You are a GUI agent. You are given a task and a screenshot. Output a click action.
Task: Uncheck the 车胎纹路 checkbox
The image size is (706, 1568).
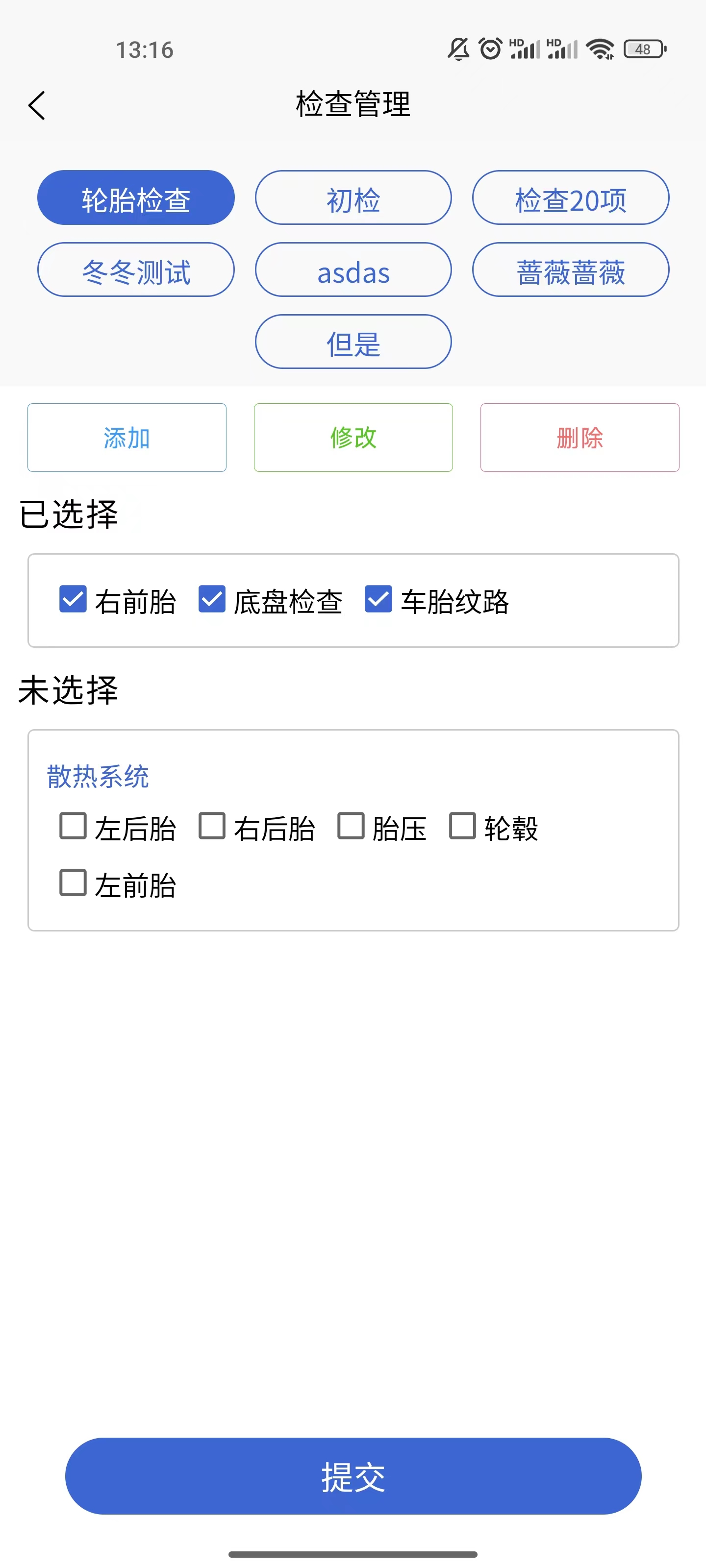coord(378,599)
